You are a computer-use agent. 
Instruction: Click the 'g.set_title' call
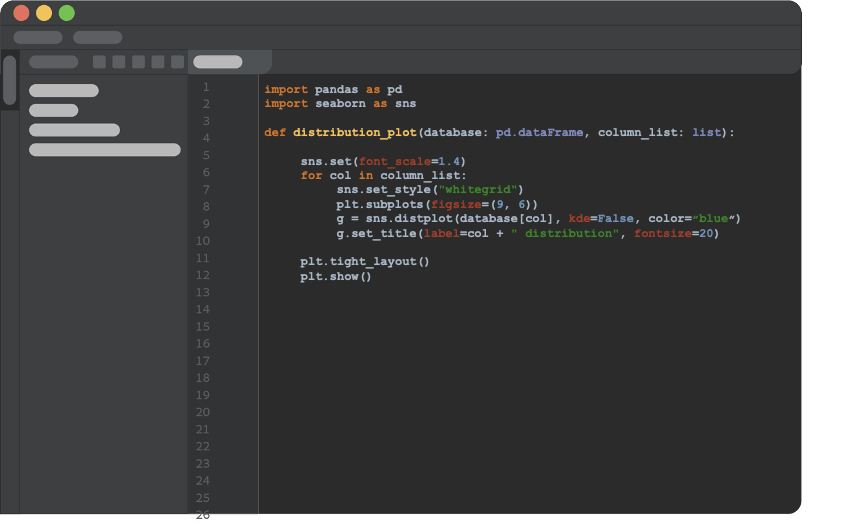click(x=377, y=234)
